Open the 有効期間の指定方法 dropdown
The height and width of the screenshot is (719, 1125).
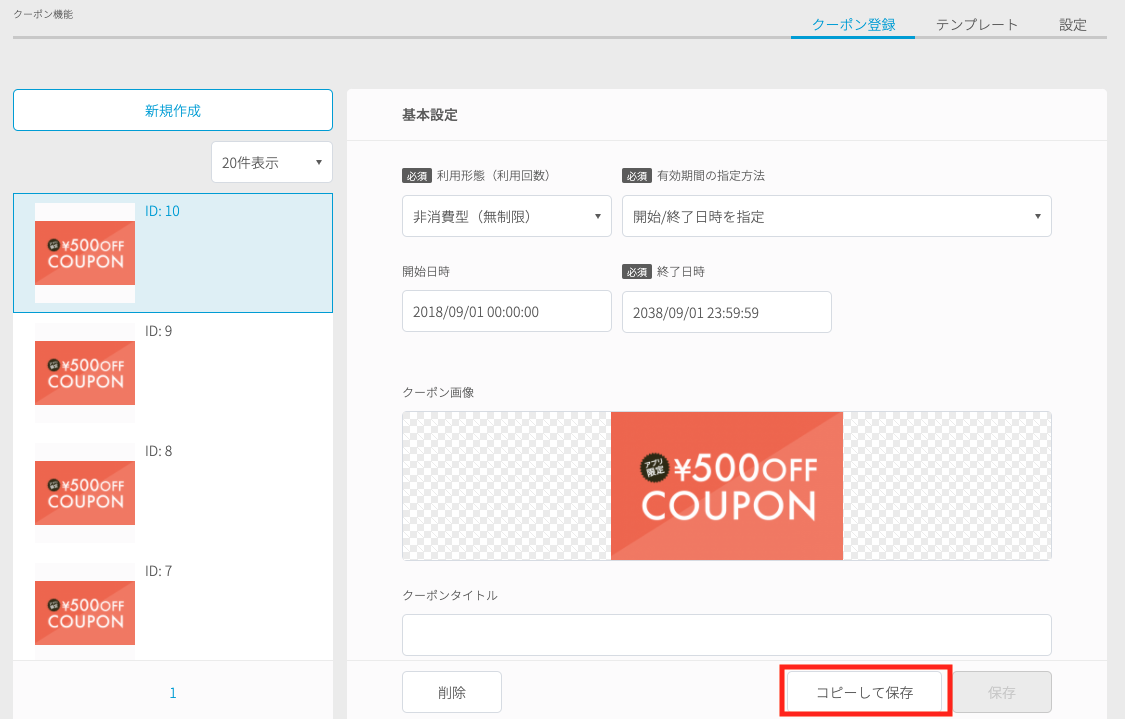click(x=836, y=216)
